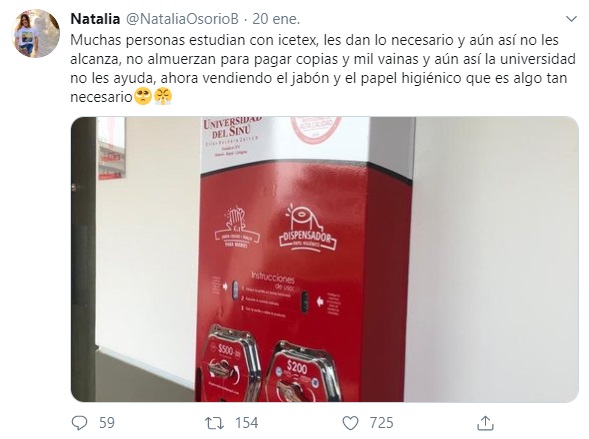Visit the @NataliaOsorioB handle
Screen dimensions: 589x439
coord(182,19)
